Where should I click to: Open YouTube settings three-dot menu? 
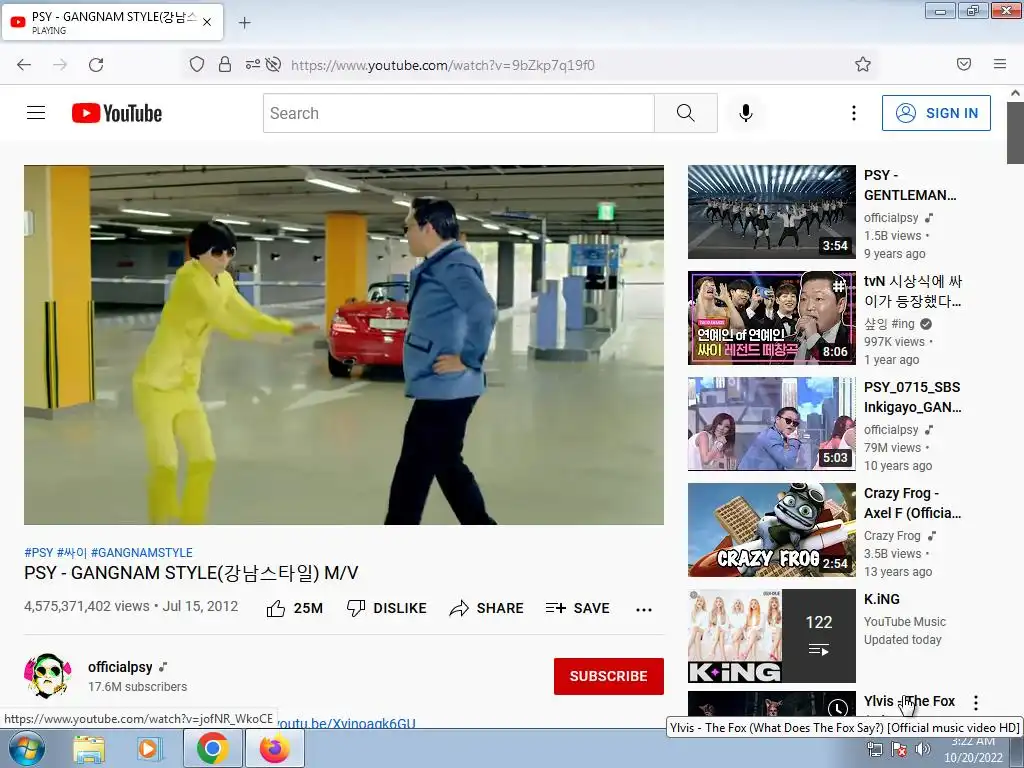(x=854, y=113)
